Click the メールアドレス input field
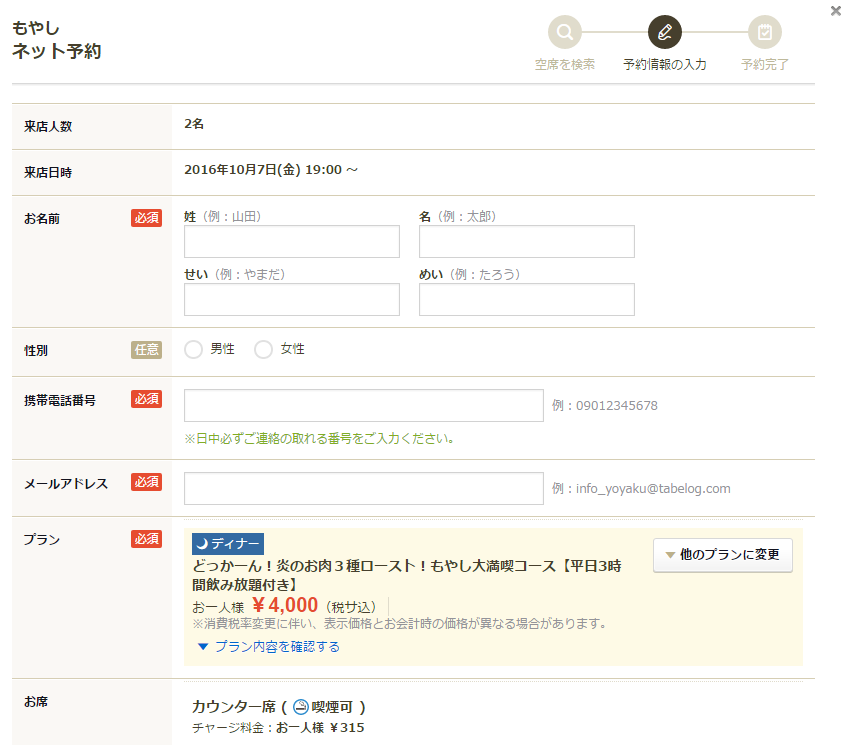This screenshot has height=745, width=844. pos(364,489)
